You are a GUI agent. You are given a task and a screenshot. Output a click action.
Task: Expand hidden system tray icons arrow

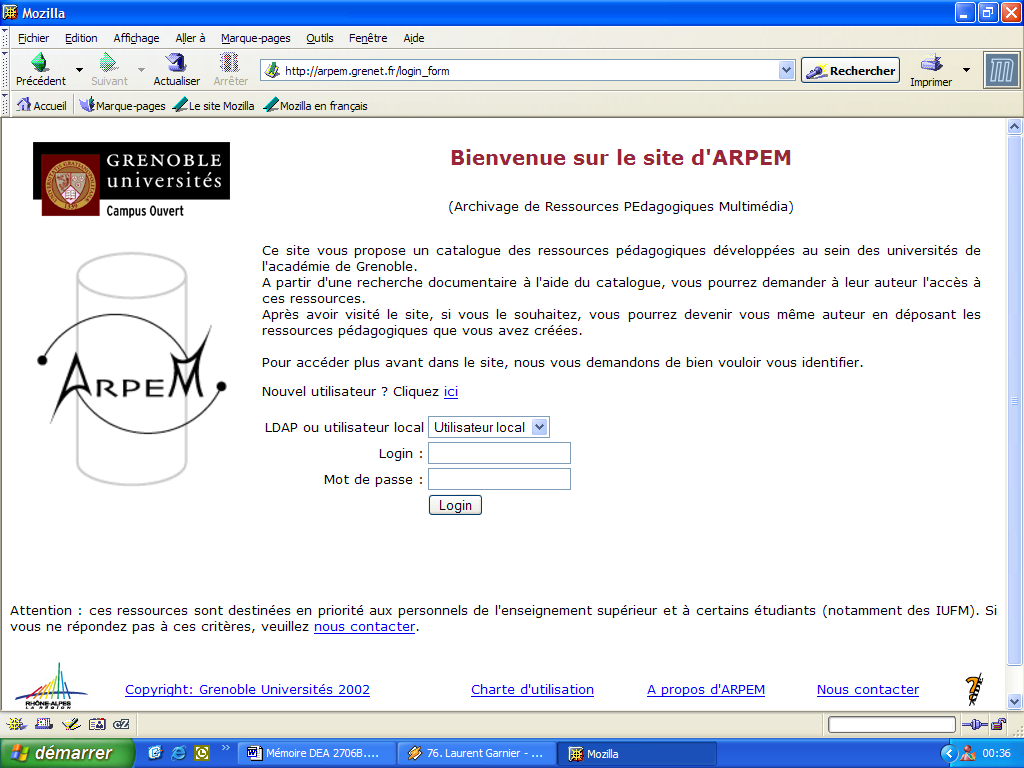949,754
